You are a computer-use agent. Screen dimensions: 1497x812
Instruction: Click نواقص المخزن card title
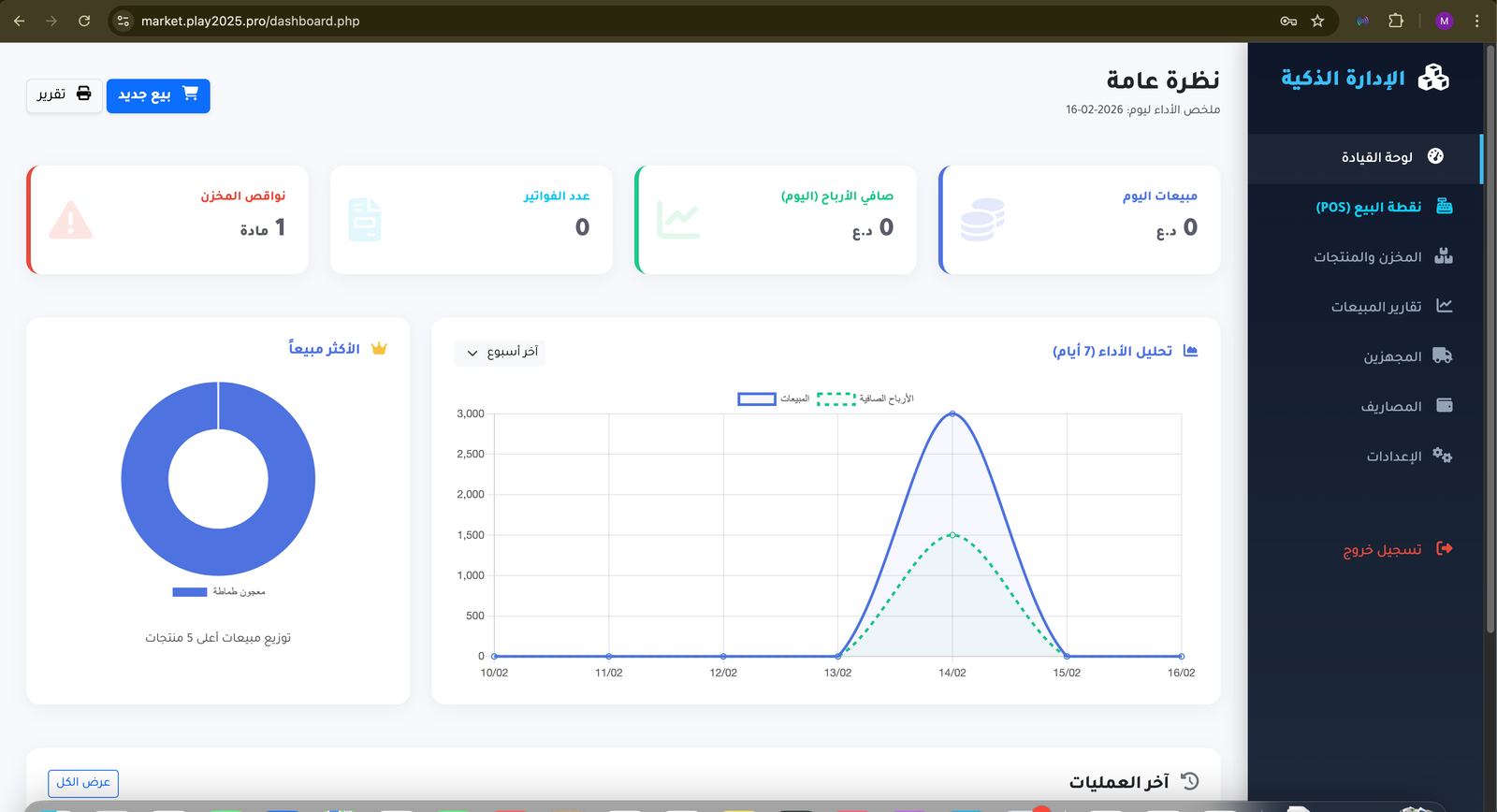coord(243,196)
